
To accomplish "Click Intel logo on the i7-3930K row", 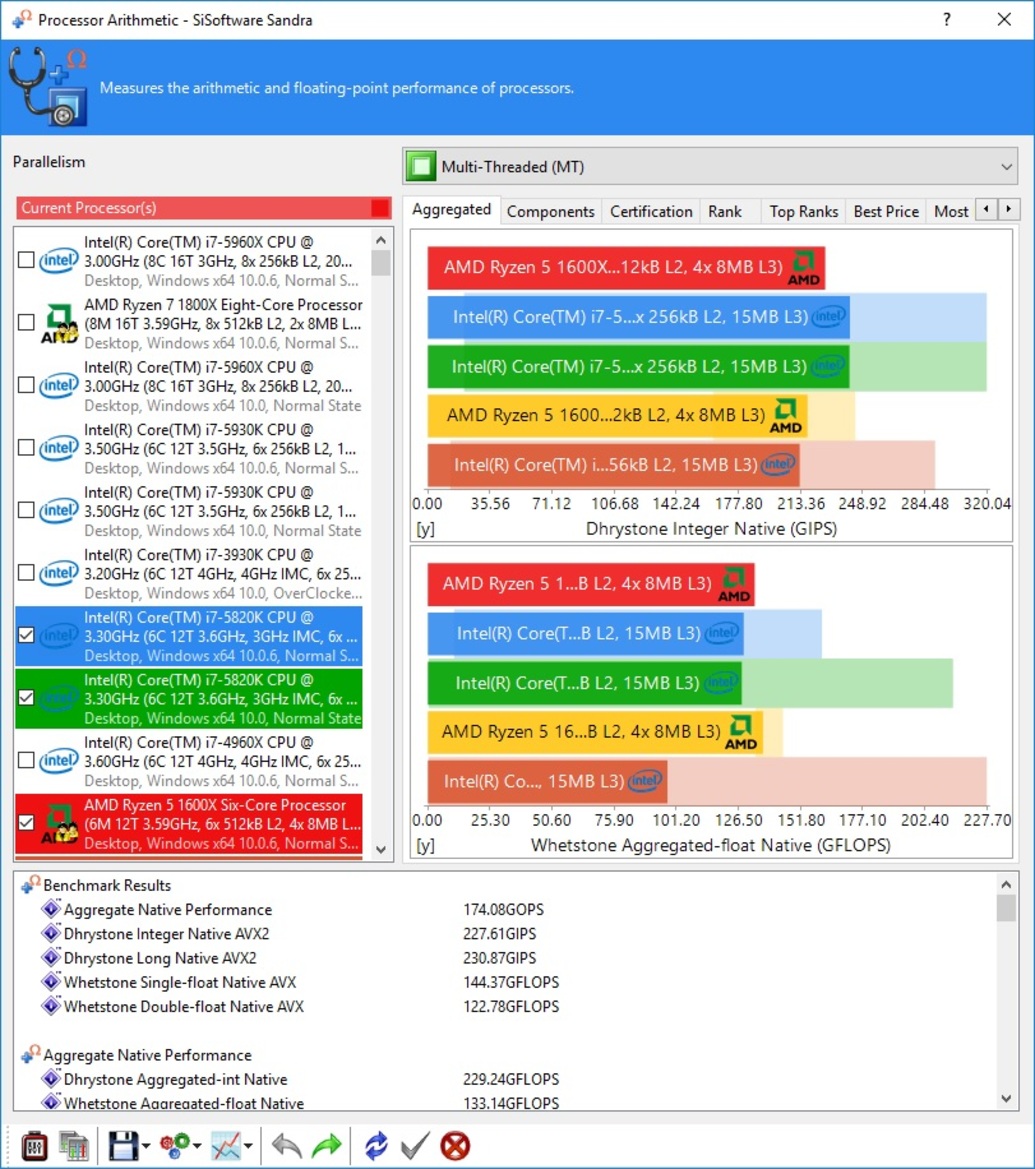I will (x=59, y=573).
